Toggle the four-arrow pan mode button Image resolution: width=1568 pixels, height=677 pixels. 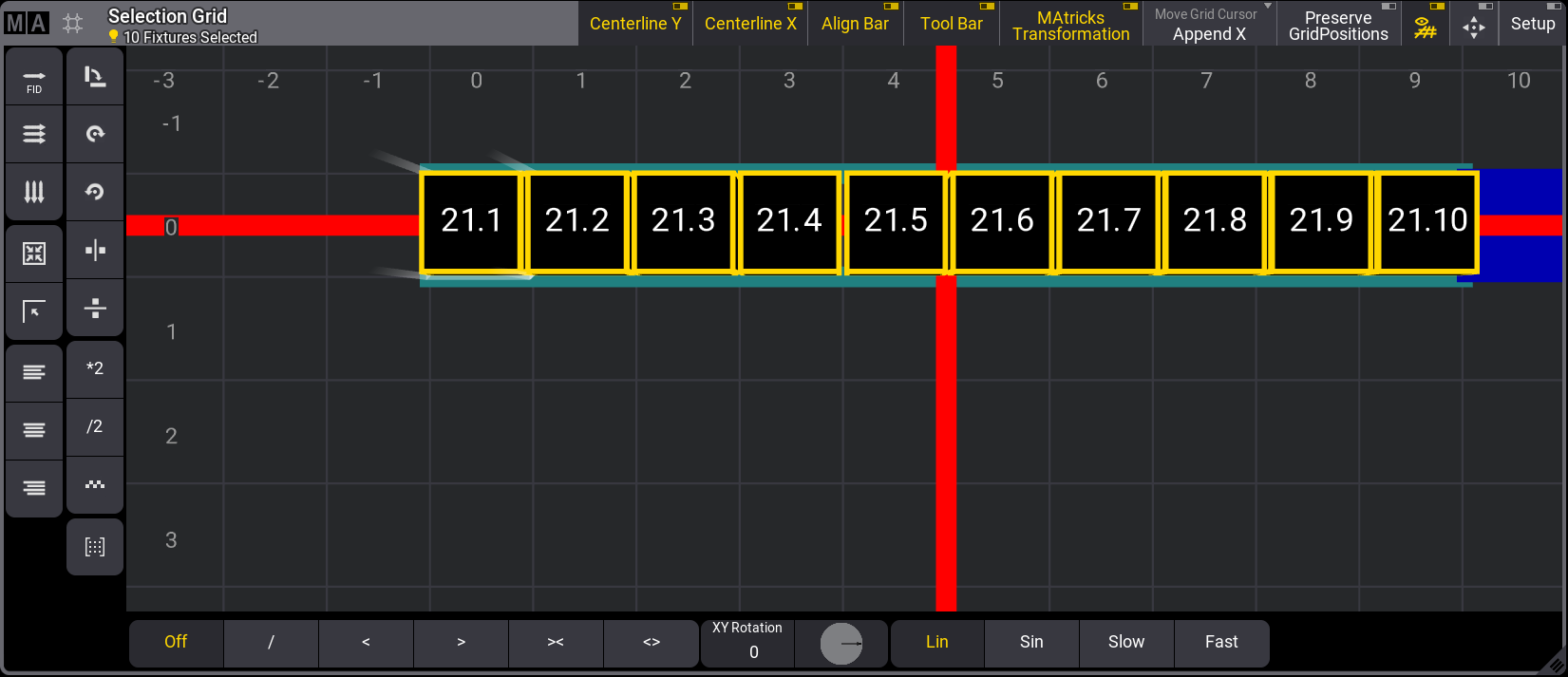[1474, 27]
